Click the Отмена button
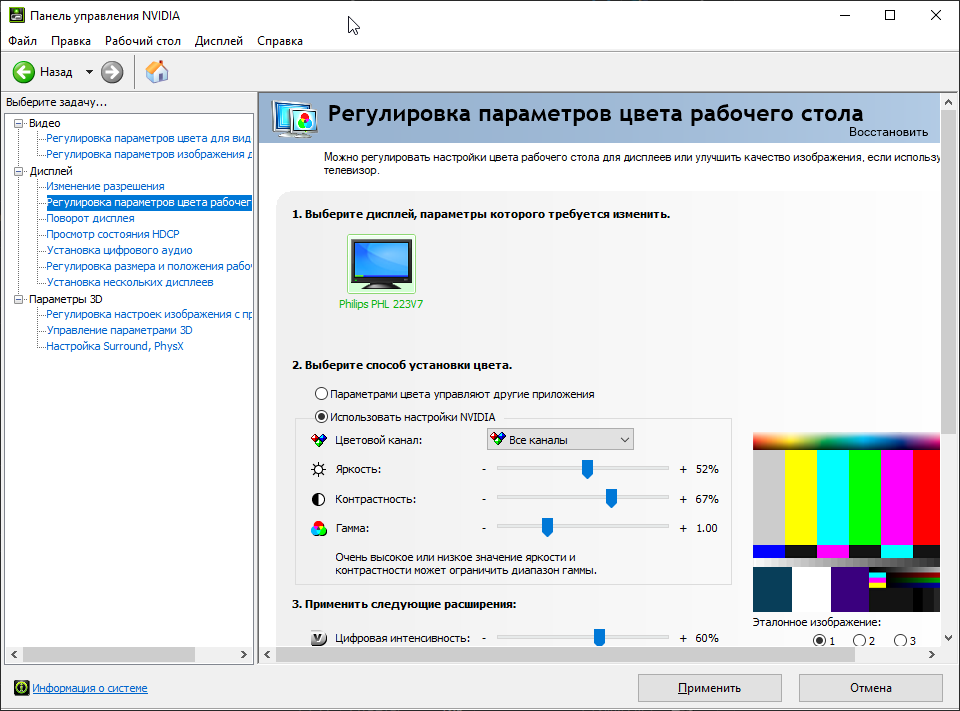960x711 pixels. coord(871,688)
